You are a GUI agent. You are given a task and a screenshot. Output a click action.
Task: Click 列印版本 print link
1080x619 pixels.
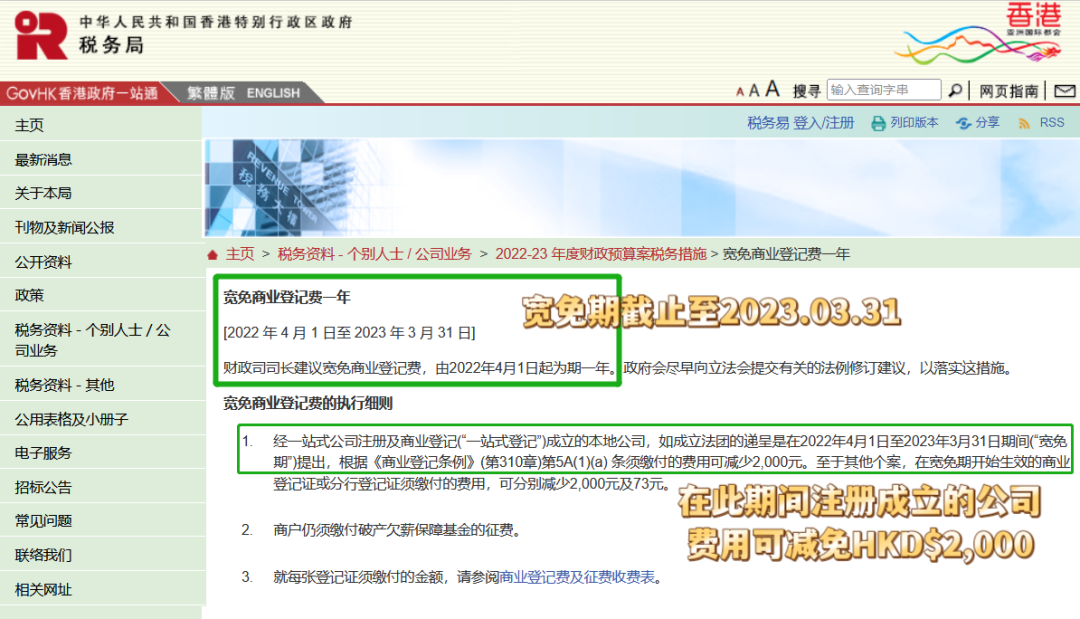point(914,123)
